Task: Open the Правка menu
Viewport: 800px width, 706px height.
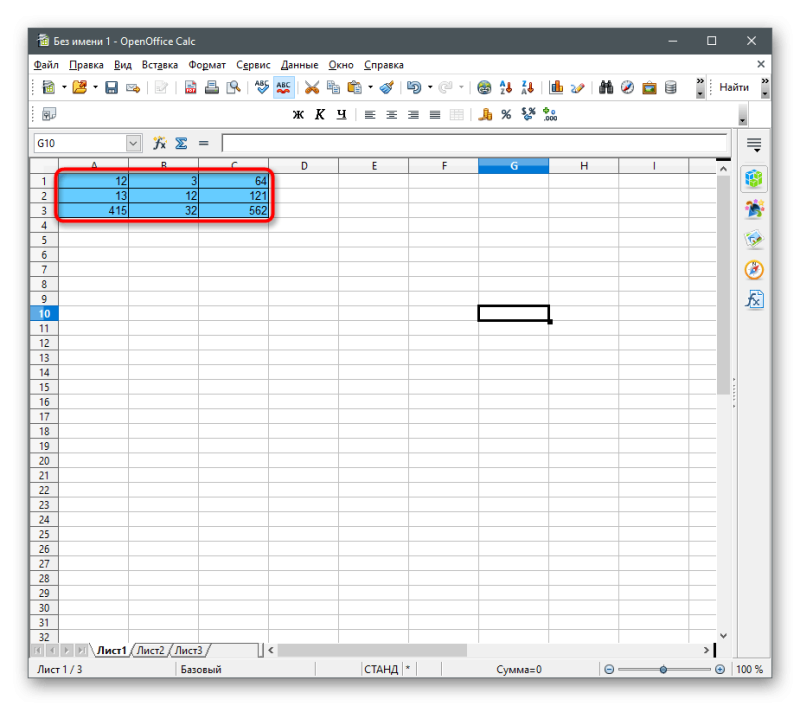Action: click(x=86, y=65)
